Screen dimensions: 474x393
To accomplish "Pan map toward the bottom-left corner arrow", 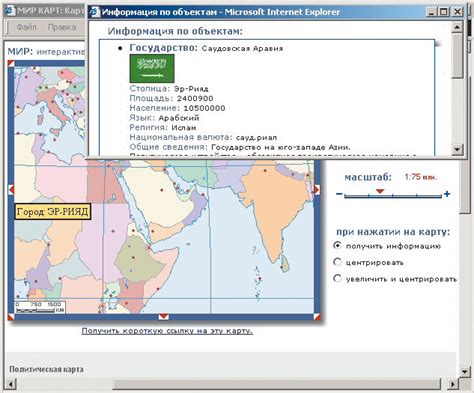I will pos(11,317).
